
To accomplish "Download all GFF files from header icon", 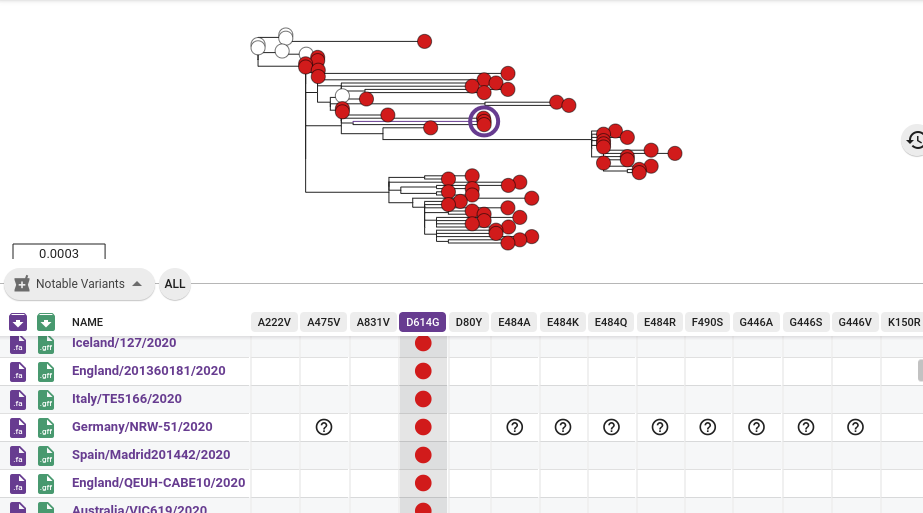I will pos(46,322).
